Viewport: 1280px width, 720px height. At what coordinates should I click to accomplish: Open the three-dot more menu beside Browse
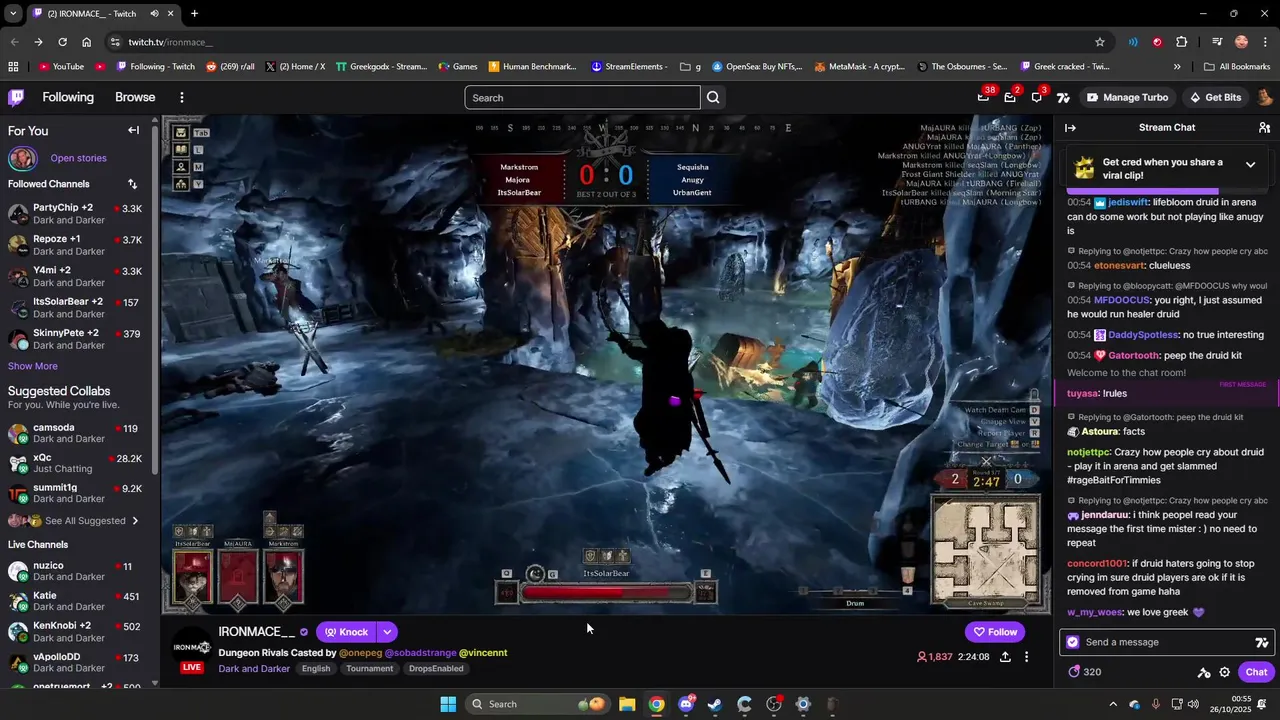click(x=182, y=97)
